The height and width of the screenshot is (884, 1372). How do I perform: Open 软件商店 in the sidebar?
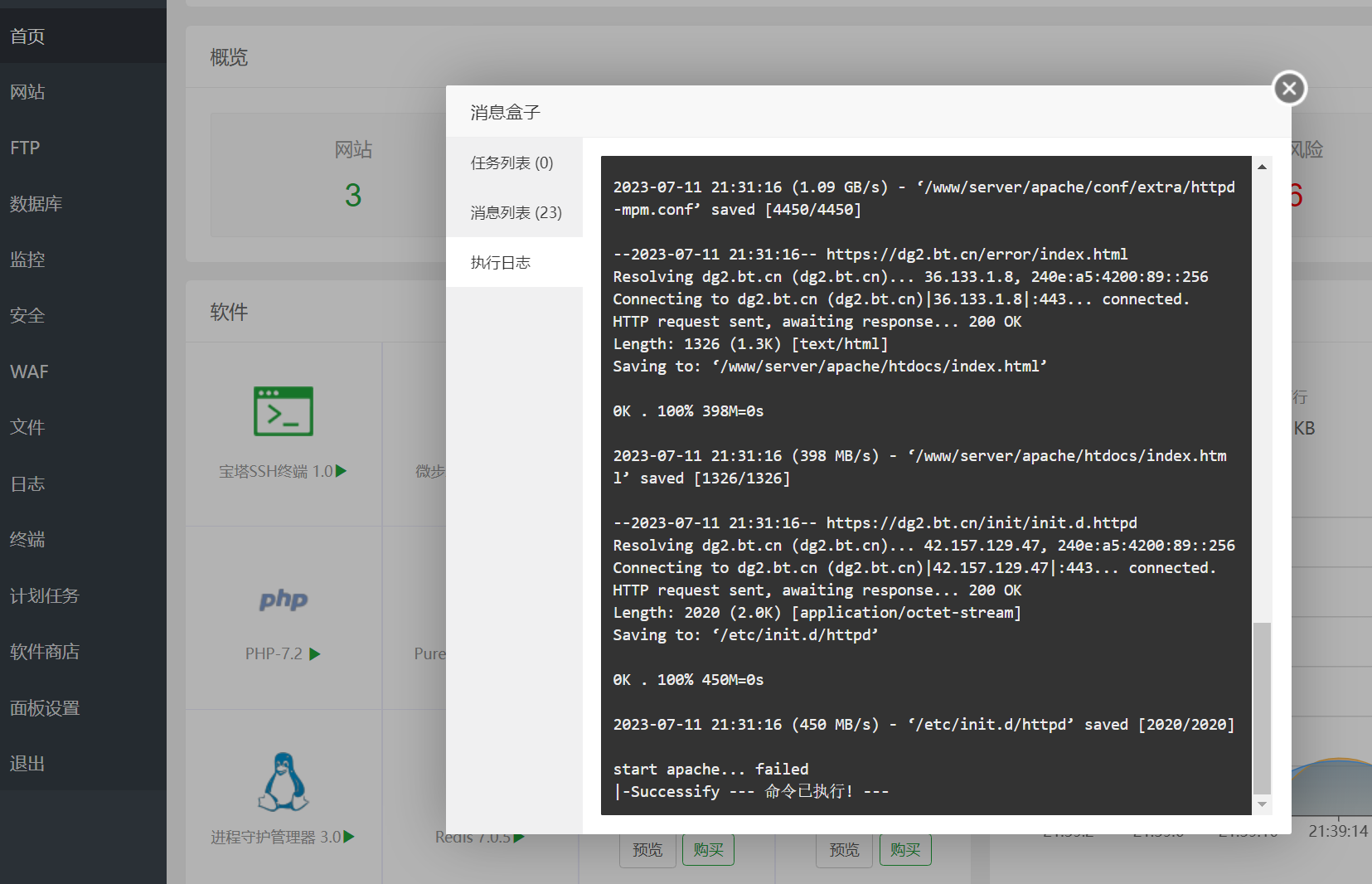(83, 652)
